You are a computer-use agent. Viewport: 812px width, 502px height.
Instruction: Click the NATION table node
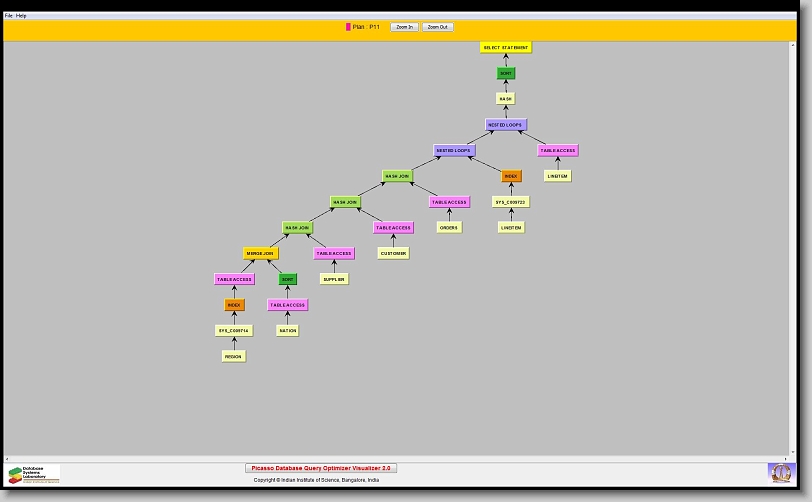point(287,331)
